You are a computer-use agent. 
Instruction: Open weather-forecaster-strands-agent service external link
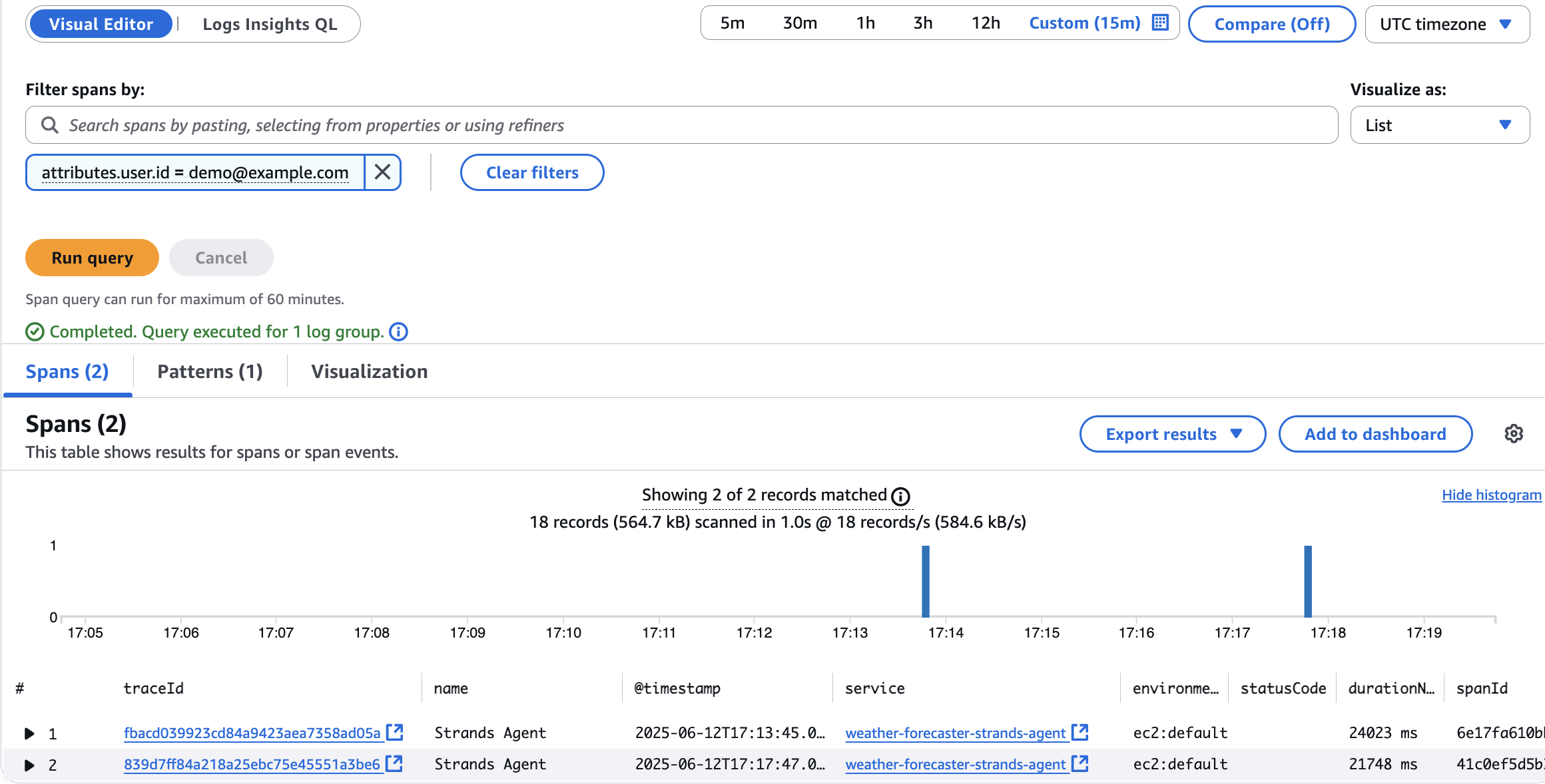[1080, 732]
